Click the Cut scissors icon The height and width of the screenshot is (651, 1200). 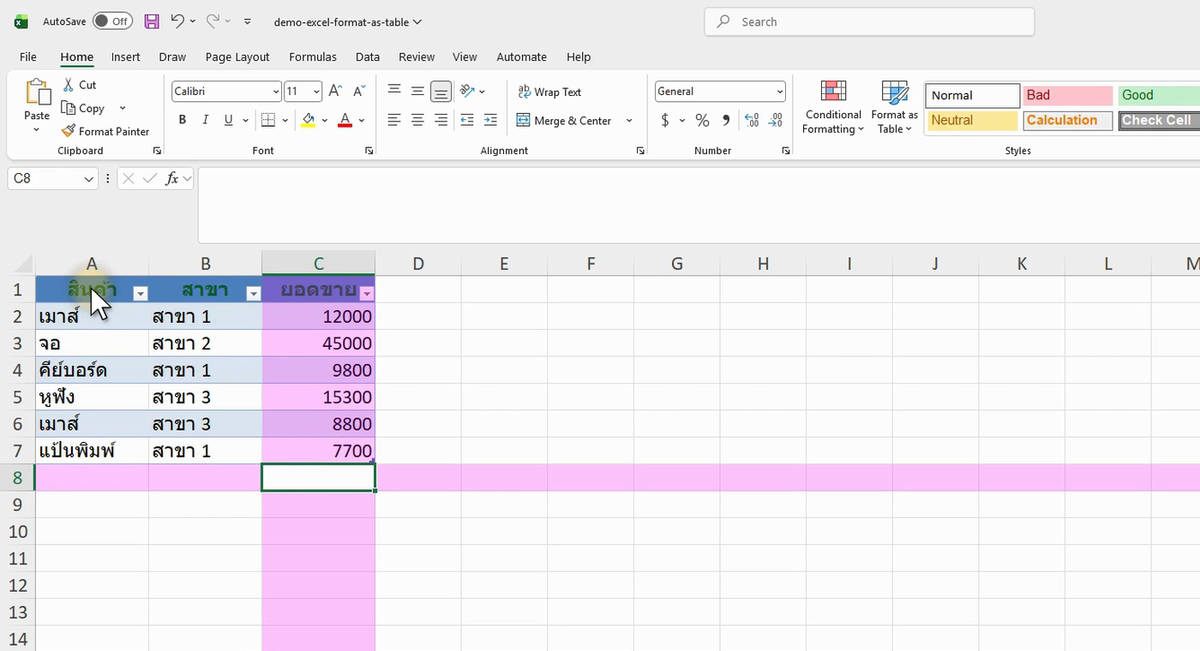(x=68, y=85)
